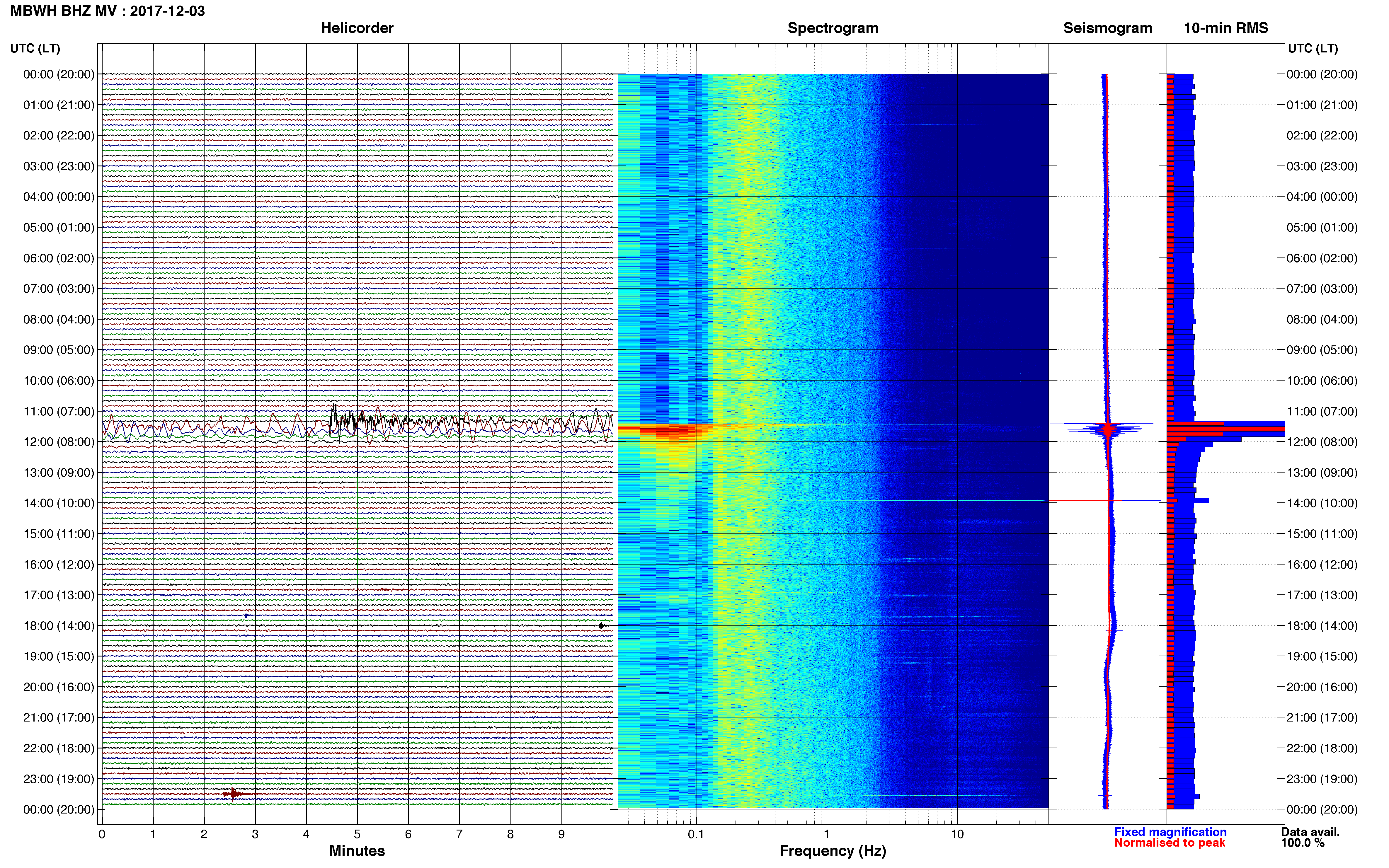Viewport: 1389px width, 868px height.
Task: Click the Helicorder panel heading
Action: click(357, 28)
